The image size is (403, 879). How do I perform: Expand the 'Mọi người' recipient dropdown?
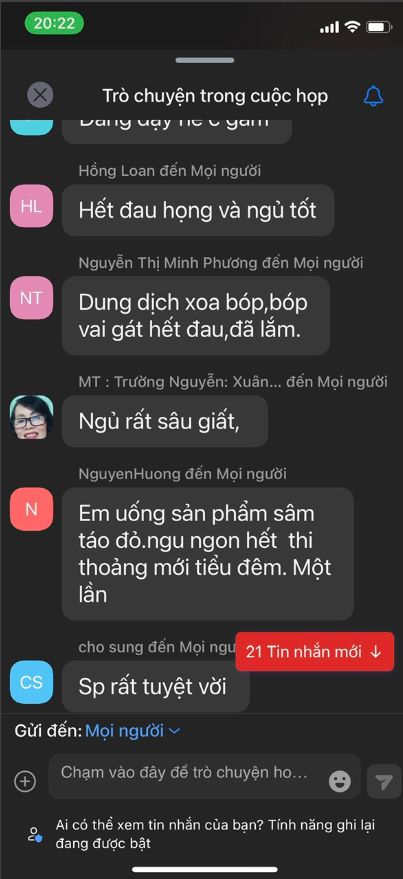(133, 730)
